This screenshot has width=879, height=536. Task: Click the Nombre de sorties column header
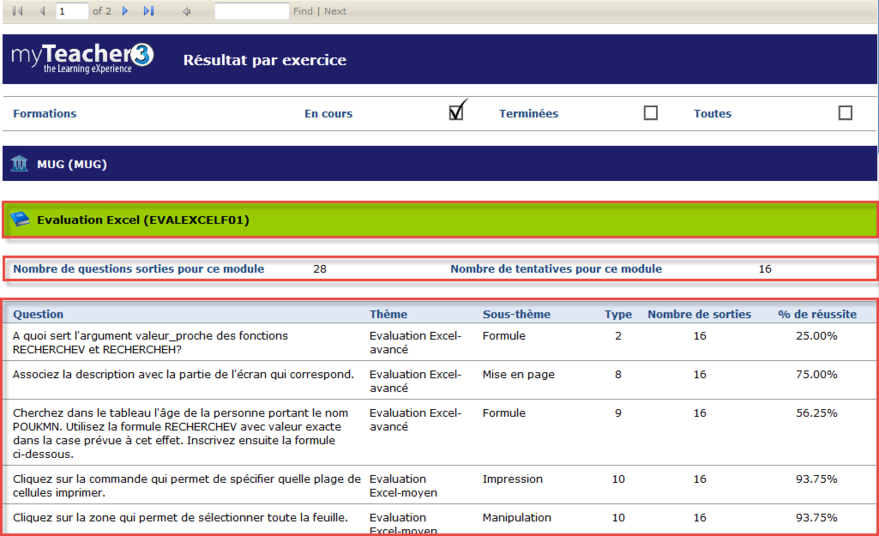699,314
